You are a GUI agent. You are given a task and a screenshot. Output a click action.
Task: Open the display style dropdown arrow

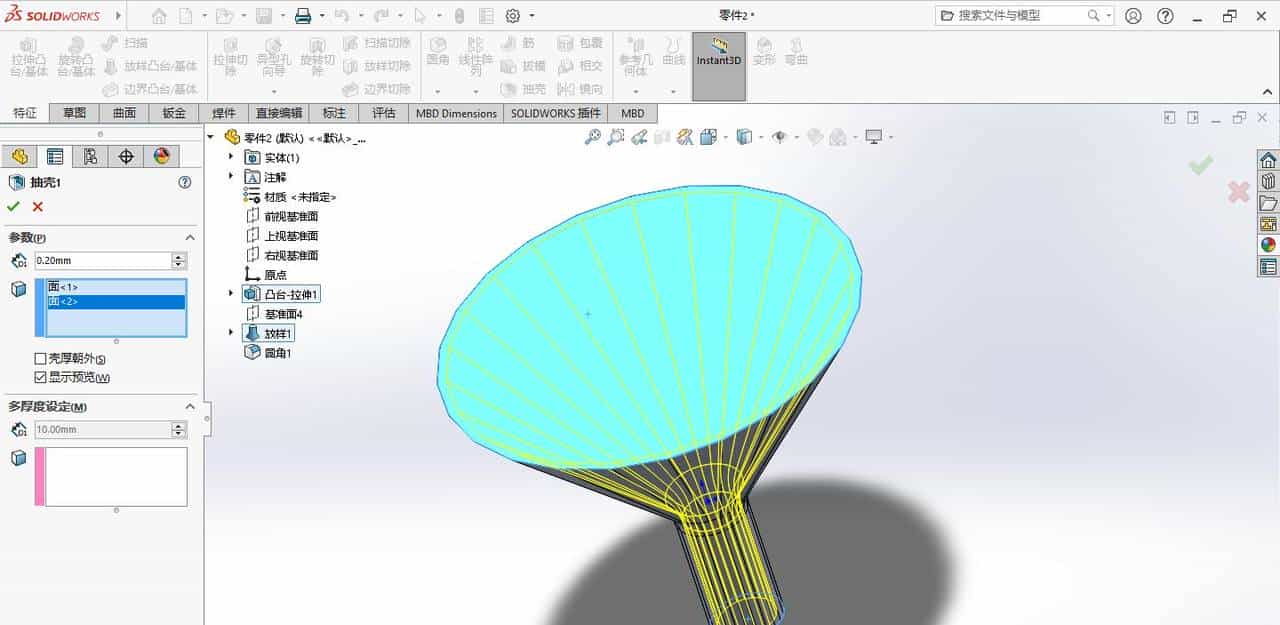pyautogui.click(x=760, y=138)
